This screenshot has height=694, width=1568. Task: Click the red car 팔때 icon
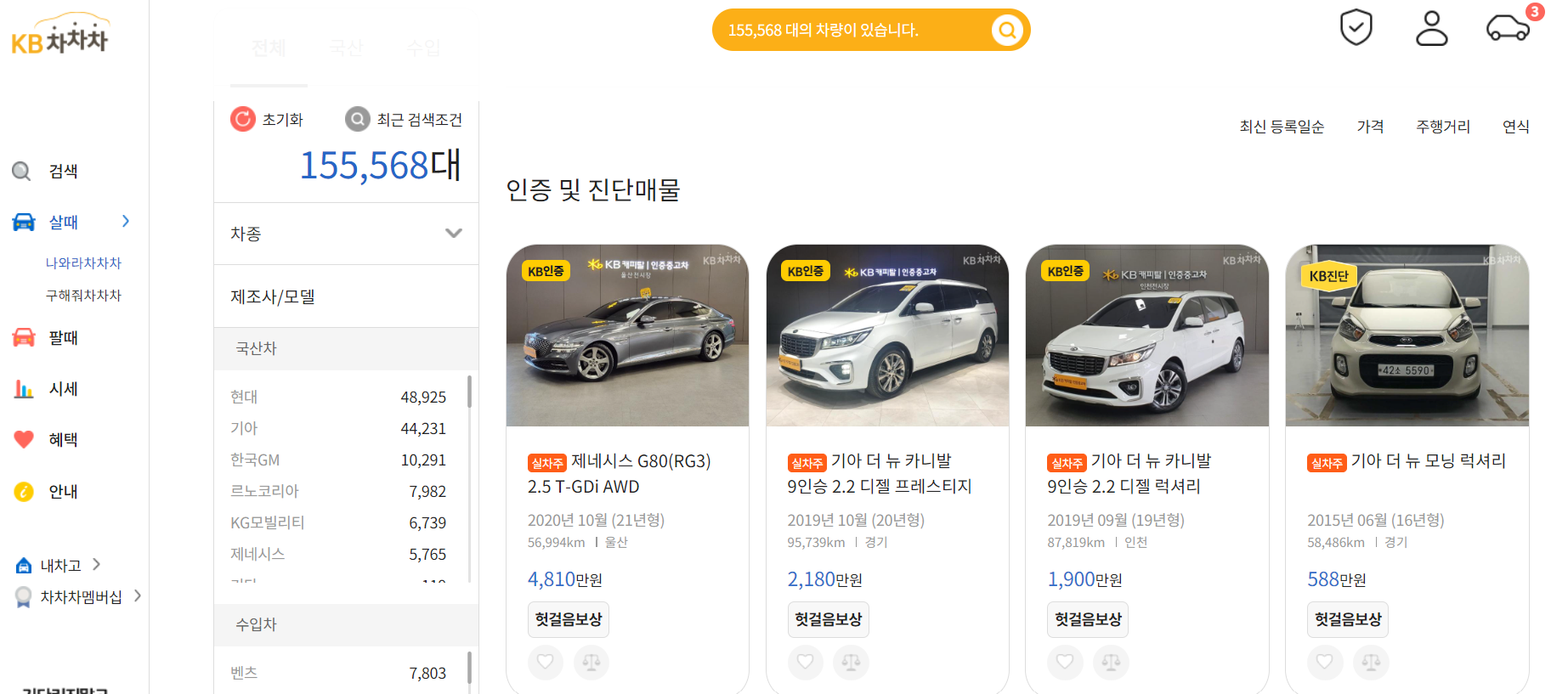click(24, 337)
